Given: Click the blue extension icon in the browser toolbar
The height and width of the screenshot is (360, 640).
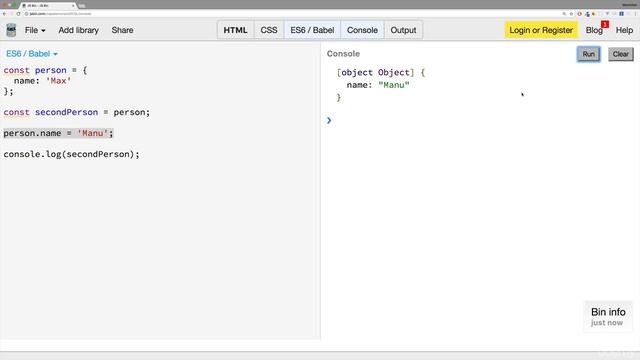Looking at the screenshot, I should click(621, 14).
